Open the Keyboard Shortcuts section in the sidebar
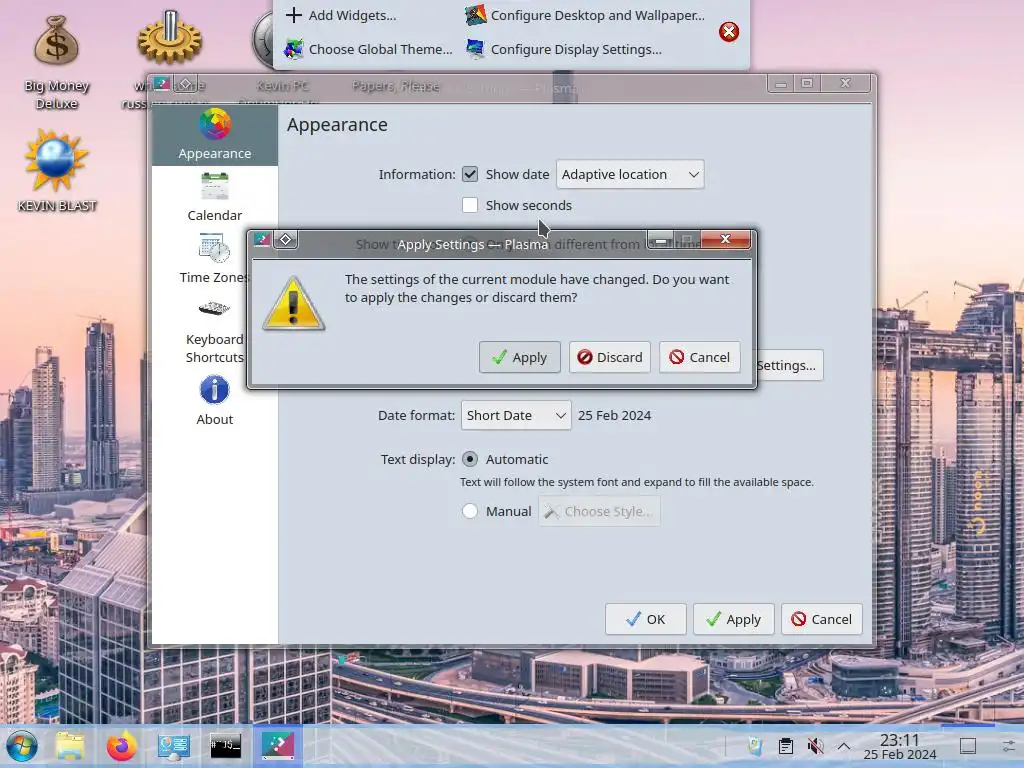 click(215, 330)
